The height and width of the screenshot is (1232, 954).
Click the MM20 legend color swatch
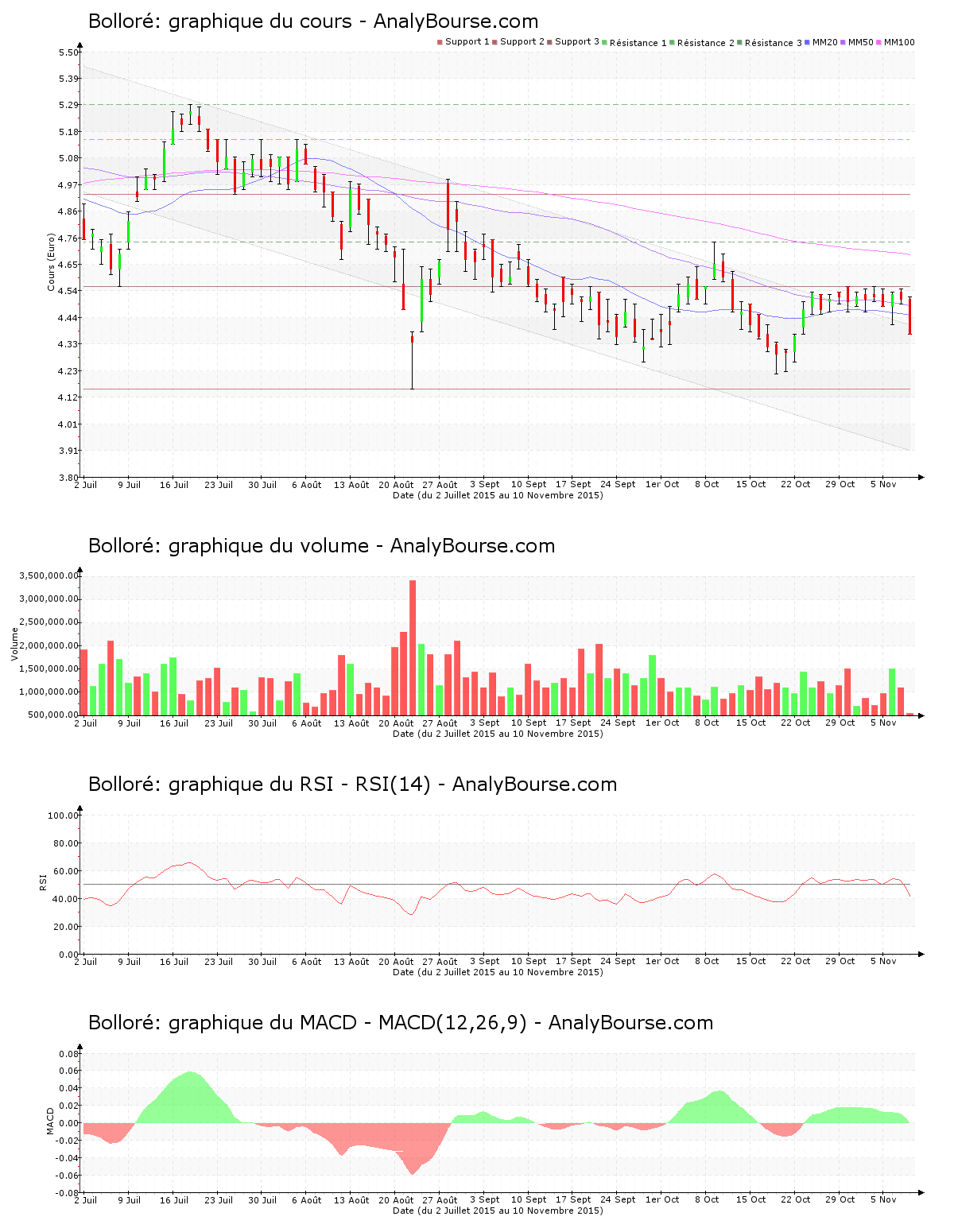coord(808,42)
